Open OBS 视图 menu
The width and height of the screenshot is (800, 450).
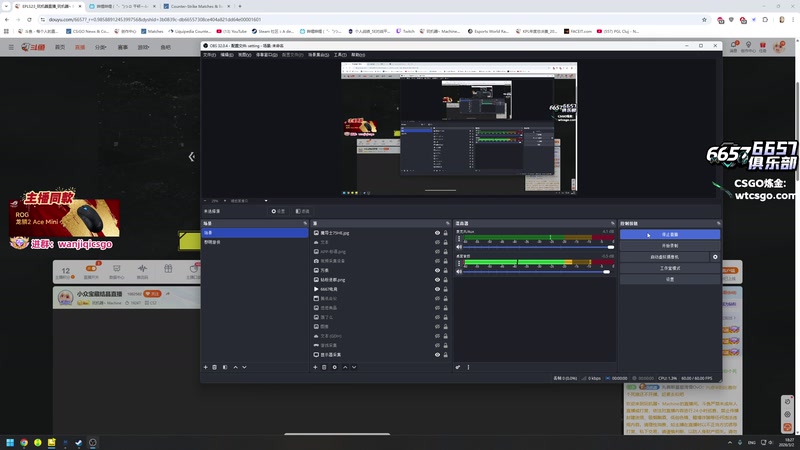click(244, 55)
